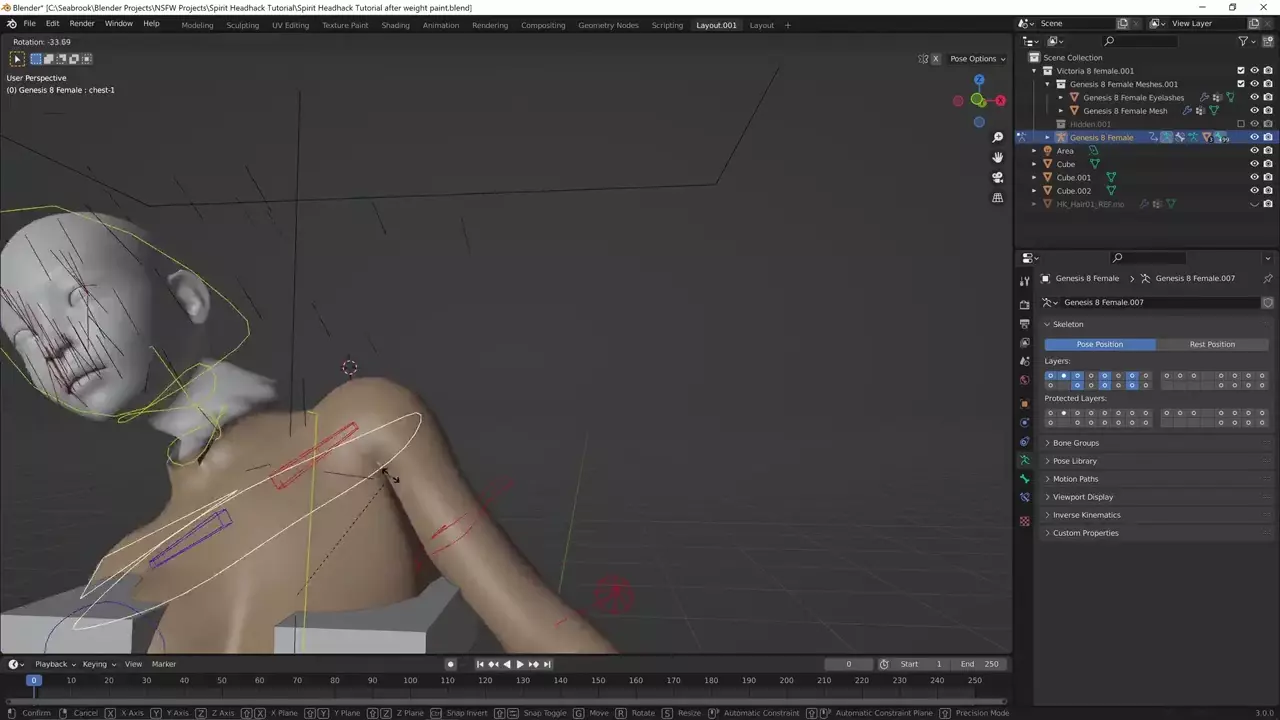
Task: Uncheck the Victoria 8 female.001 collection checkbox
Action: (x=1241, y=71)
